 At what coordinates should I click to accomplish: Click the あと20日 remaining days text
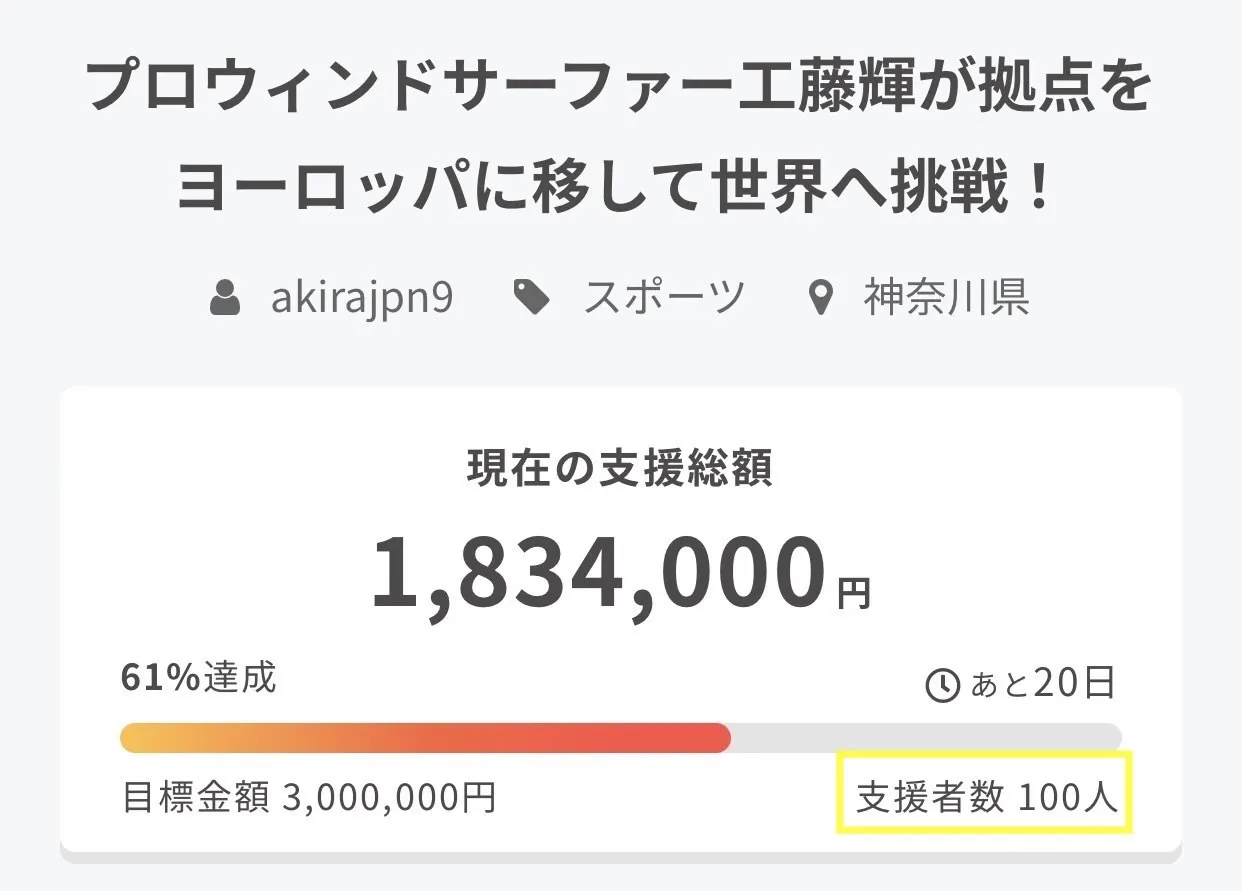tap(1042, 684)
